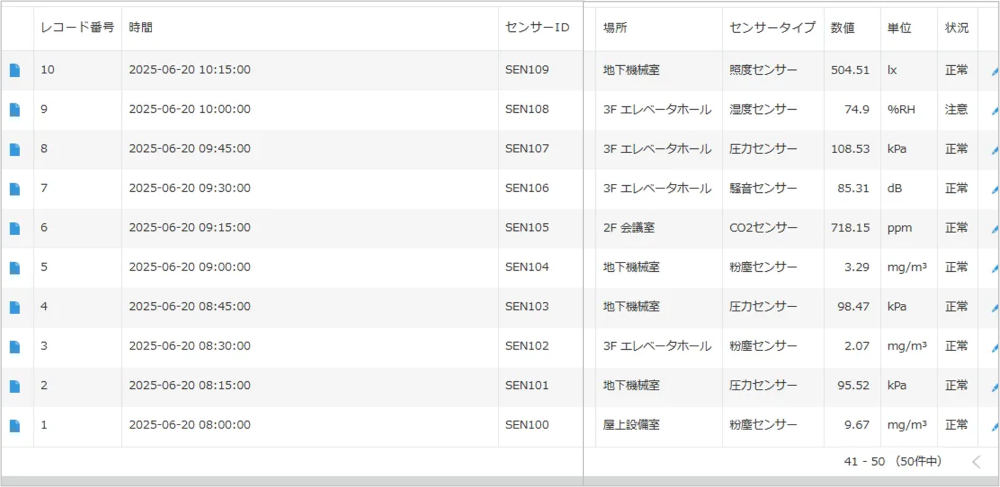Open the document icon for record 6
Screen dimensions: 1000x487
[15, 228]
